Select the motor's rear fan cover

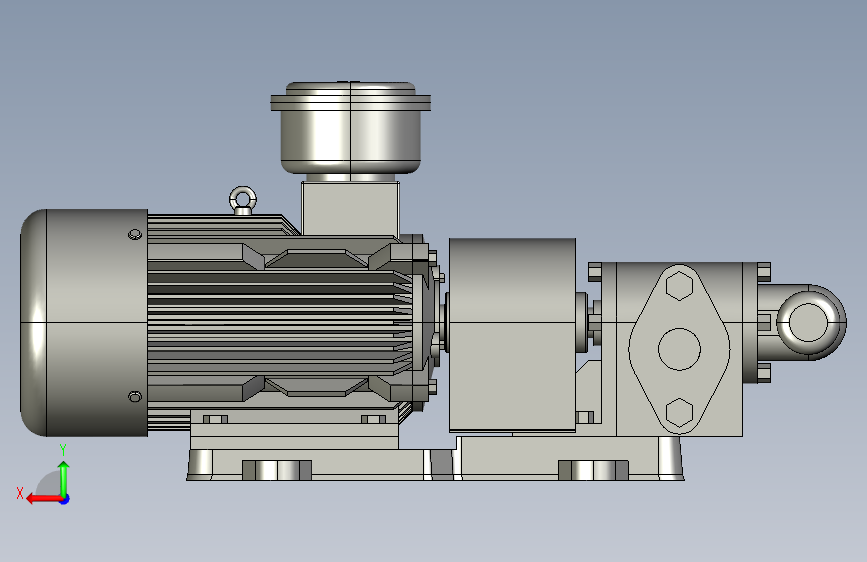point(84,322)
